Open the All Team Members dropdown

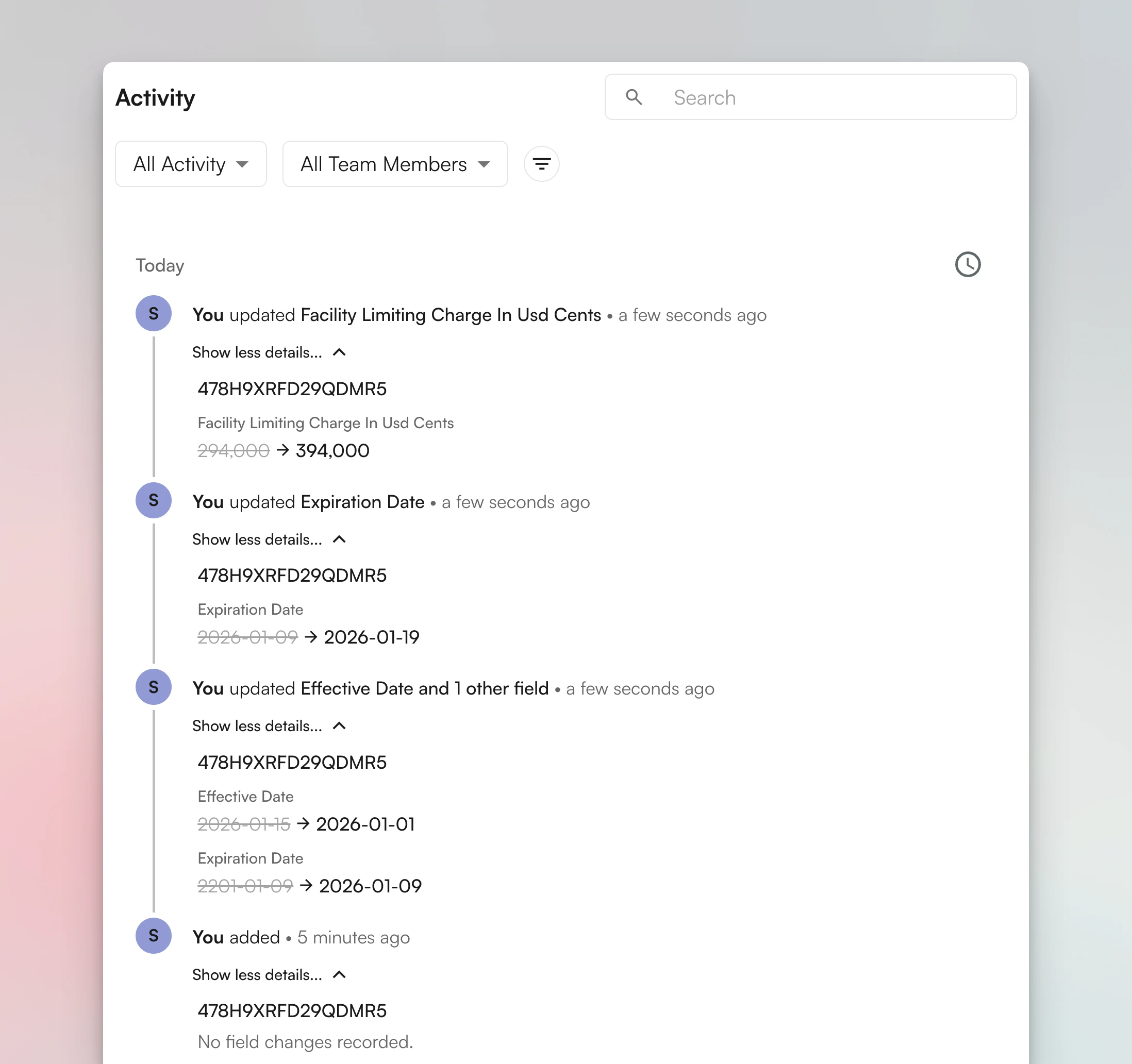(395, 164)
